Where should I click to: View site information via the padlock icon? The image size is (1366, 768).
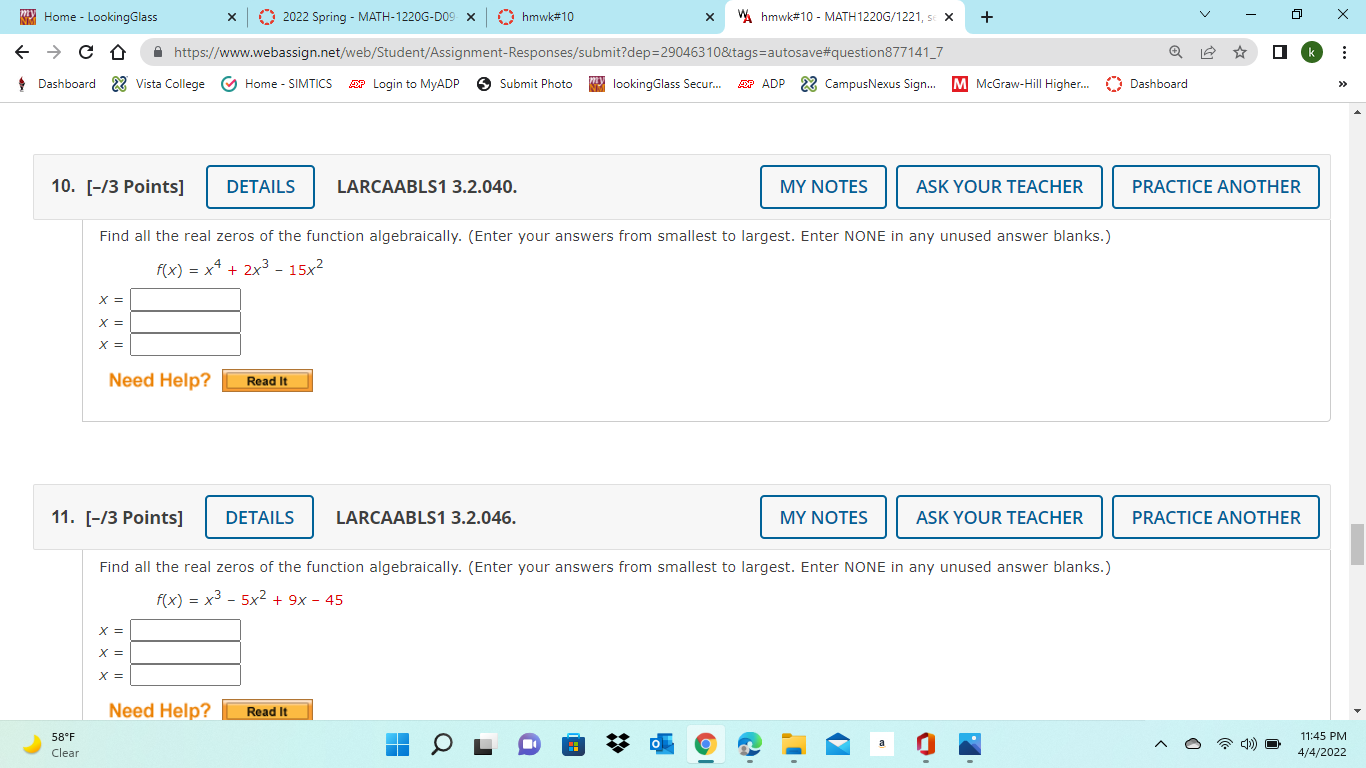coord(158,52)
